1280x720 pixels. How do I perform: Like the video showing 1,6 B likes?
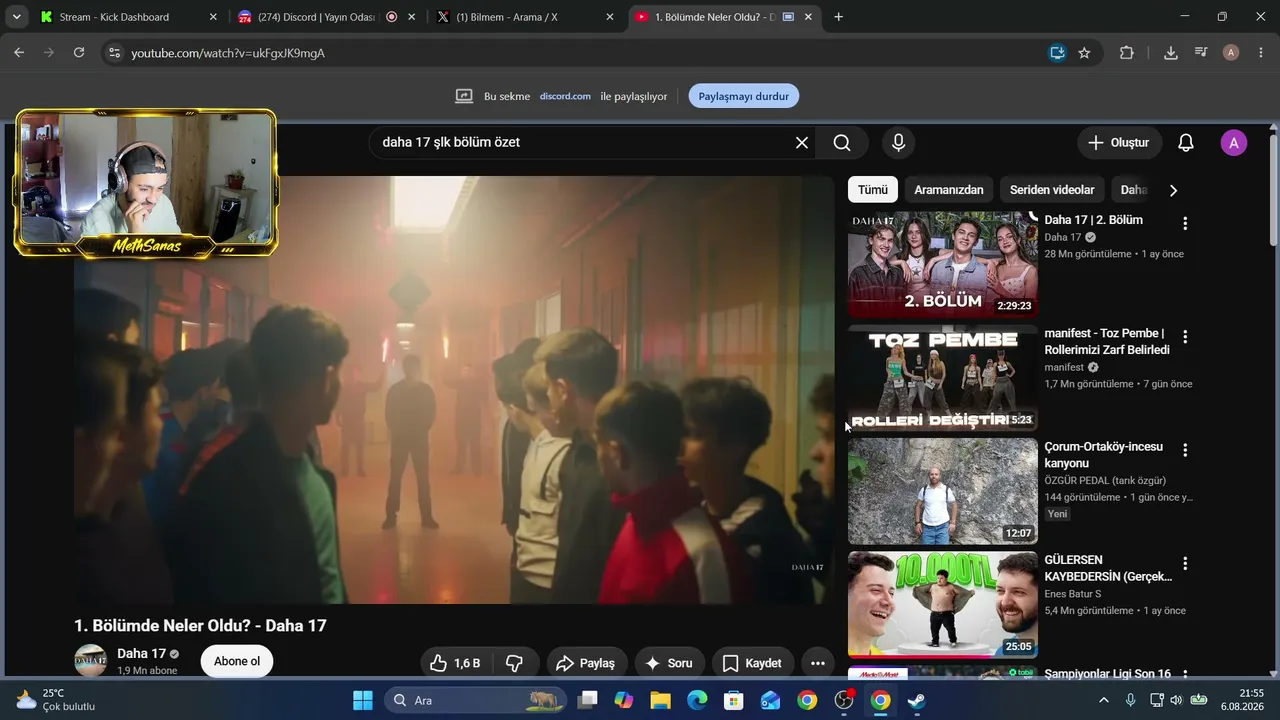click(455, 663)
